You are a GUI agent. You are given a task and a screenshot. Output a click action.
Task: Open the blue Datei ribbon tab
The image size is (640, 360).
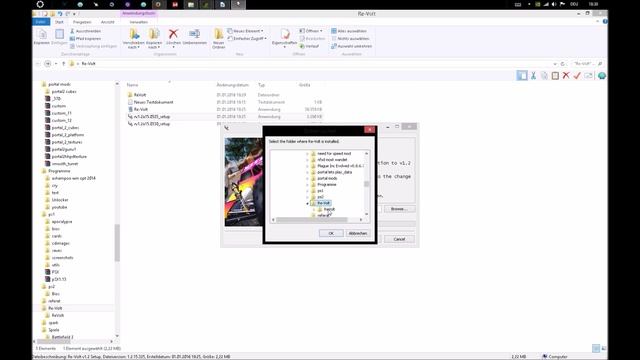pyautogui.click(x=41, y=22)
